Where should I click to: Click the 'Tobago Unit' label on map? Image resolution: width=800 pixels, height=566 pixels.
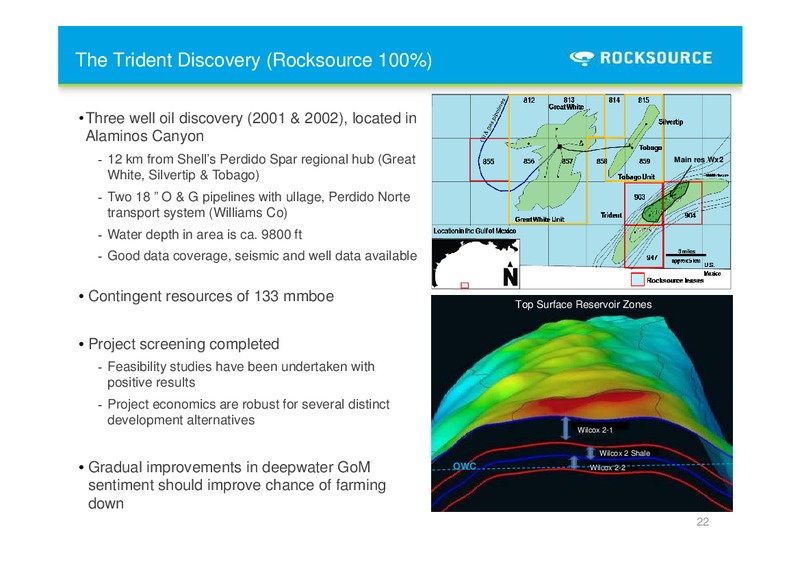pos(636,177)
